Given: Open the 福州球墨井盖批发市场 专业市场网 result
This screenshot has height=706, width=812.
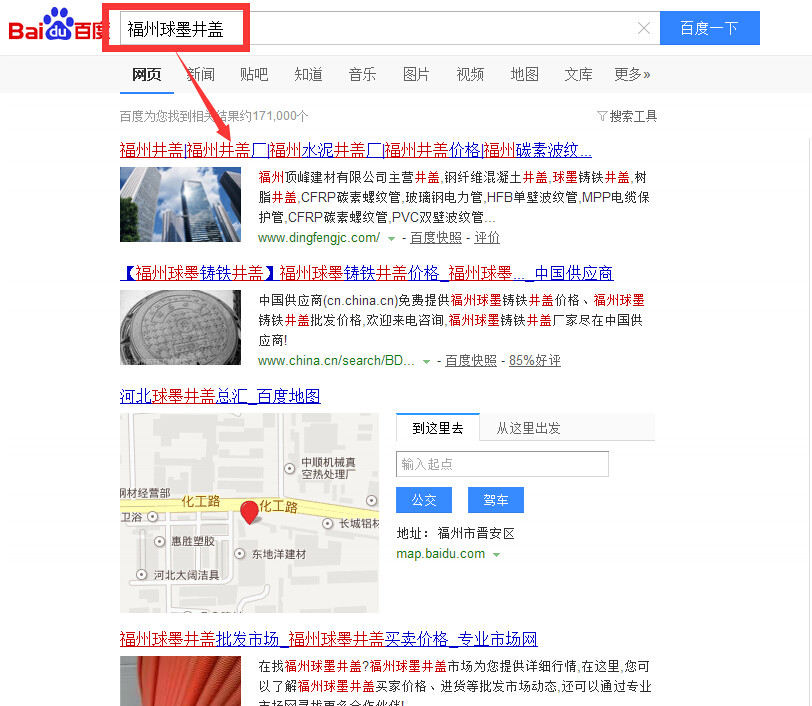Looking at the screenshot, I should (328, 639).
